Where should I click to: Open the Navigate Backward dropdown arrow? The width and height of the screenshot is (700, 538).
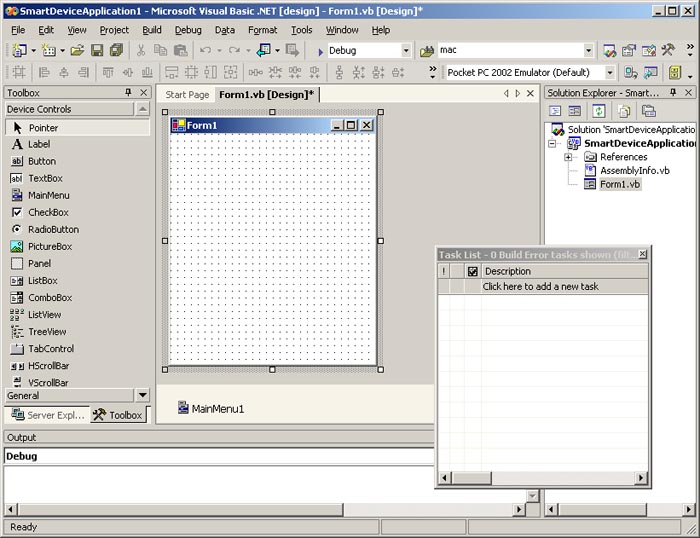(277, 50)
